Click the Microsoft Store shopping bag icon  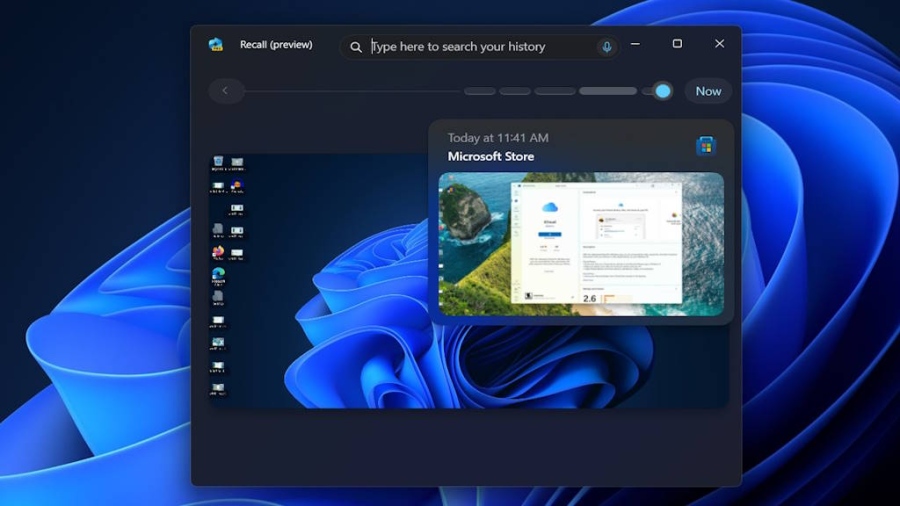point(706,146)
